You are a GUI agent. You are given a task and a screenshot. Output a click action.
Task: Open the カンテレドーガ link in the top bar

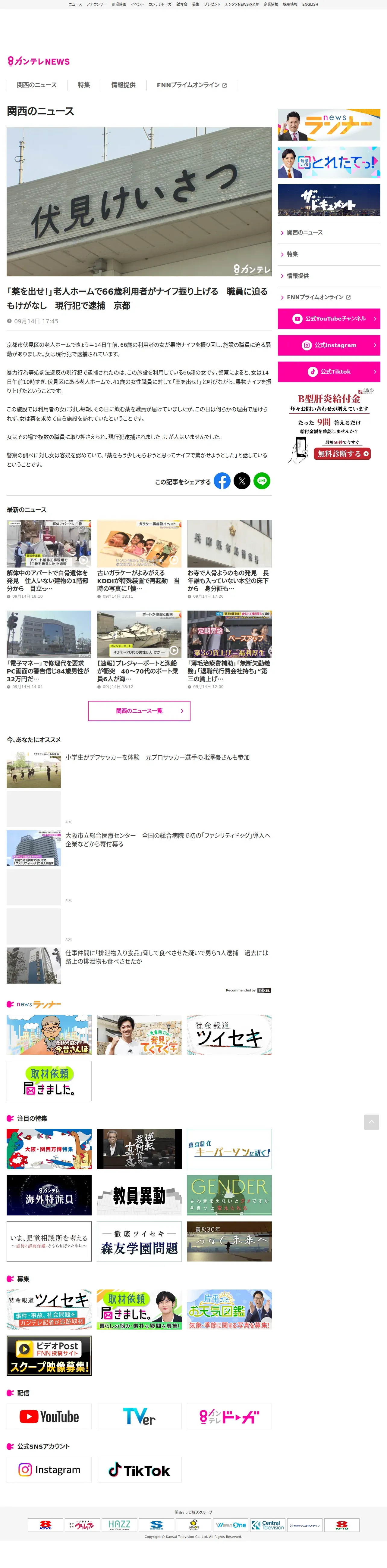coord(160,4)
